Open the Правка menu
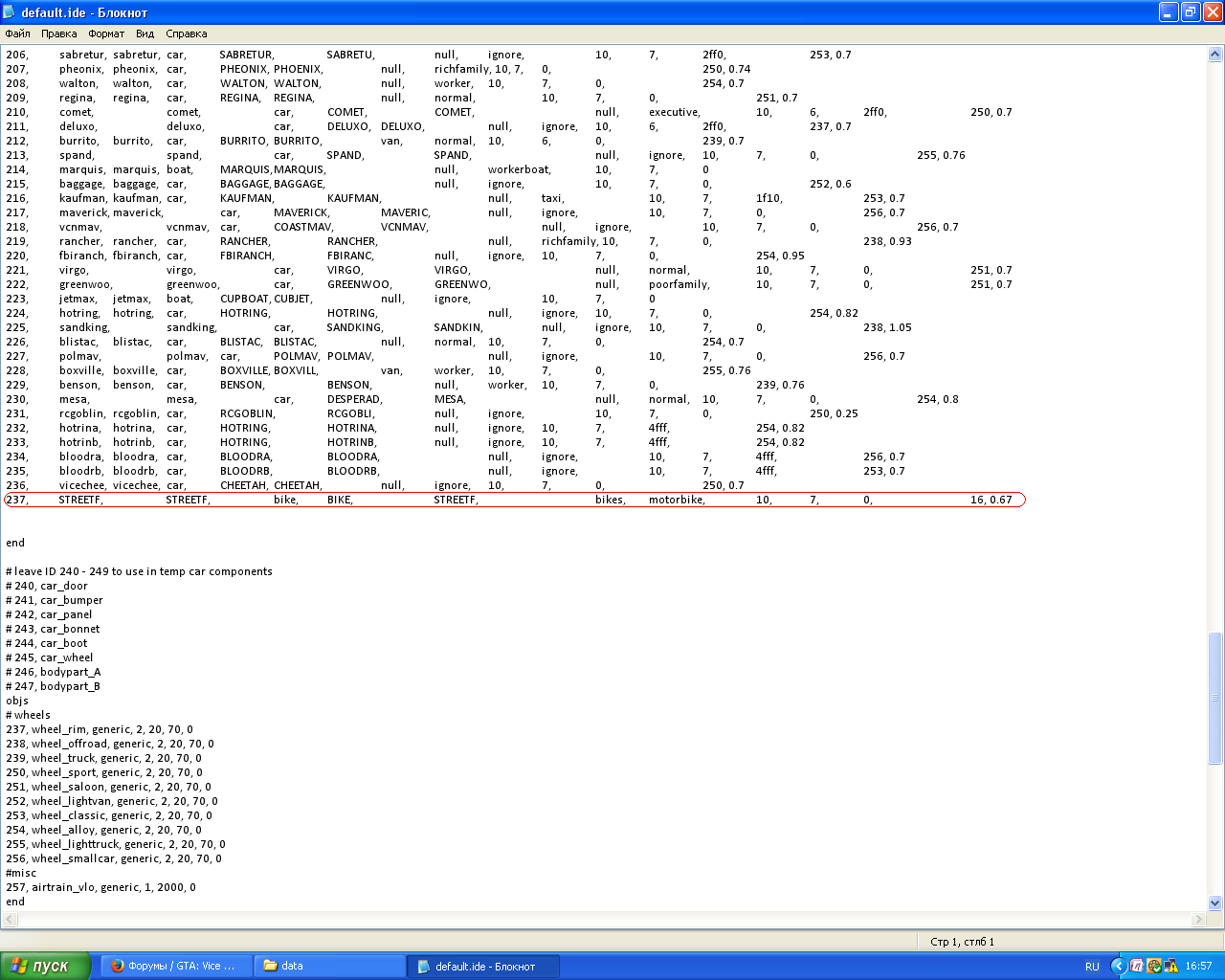 click(59, 33)
